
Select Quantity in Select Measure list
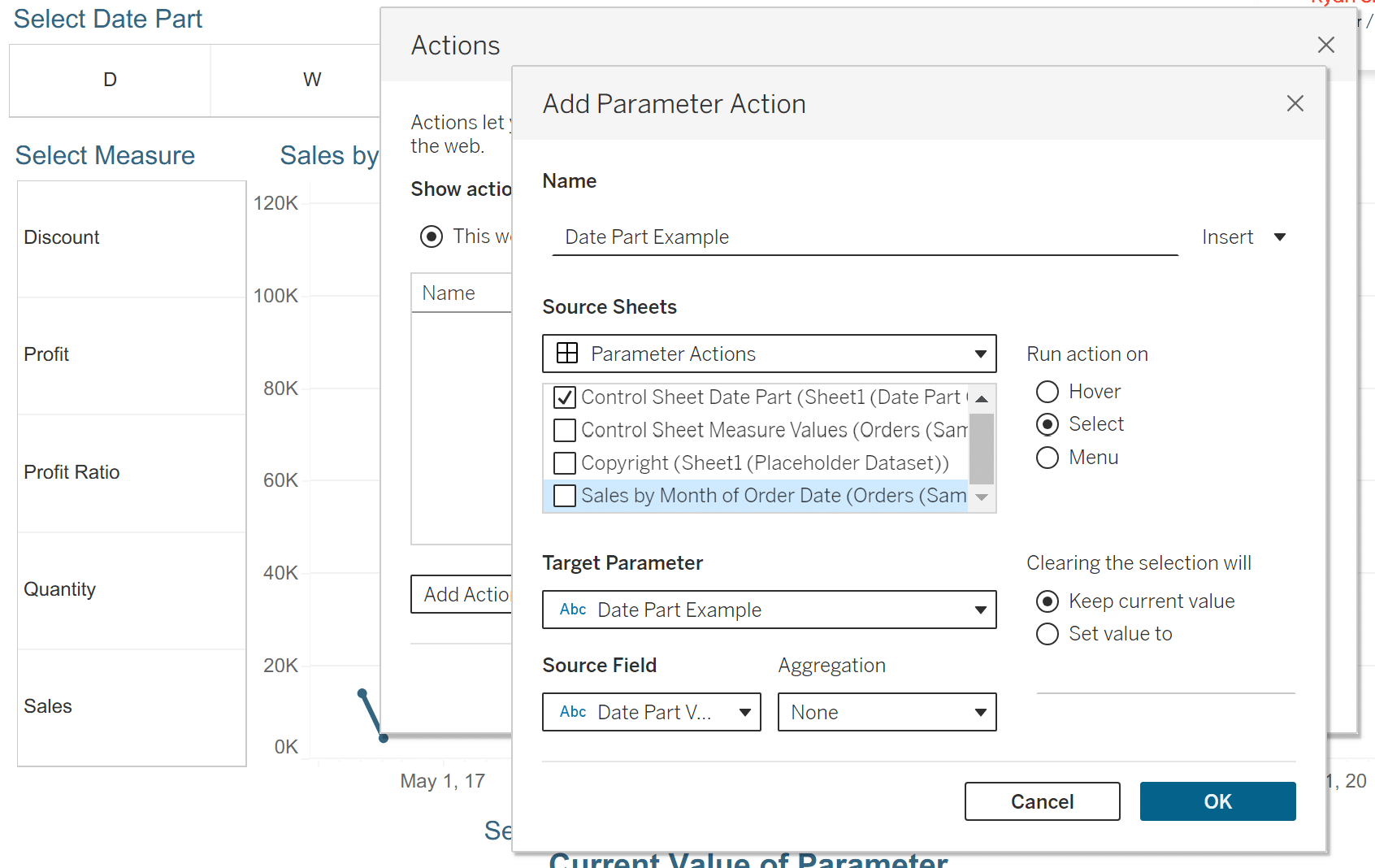(132, 590)
